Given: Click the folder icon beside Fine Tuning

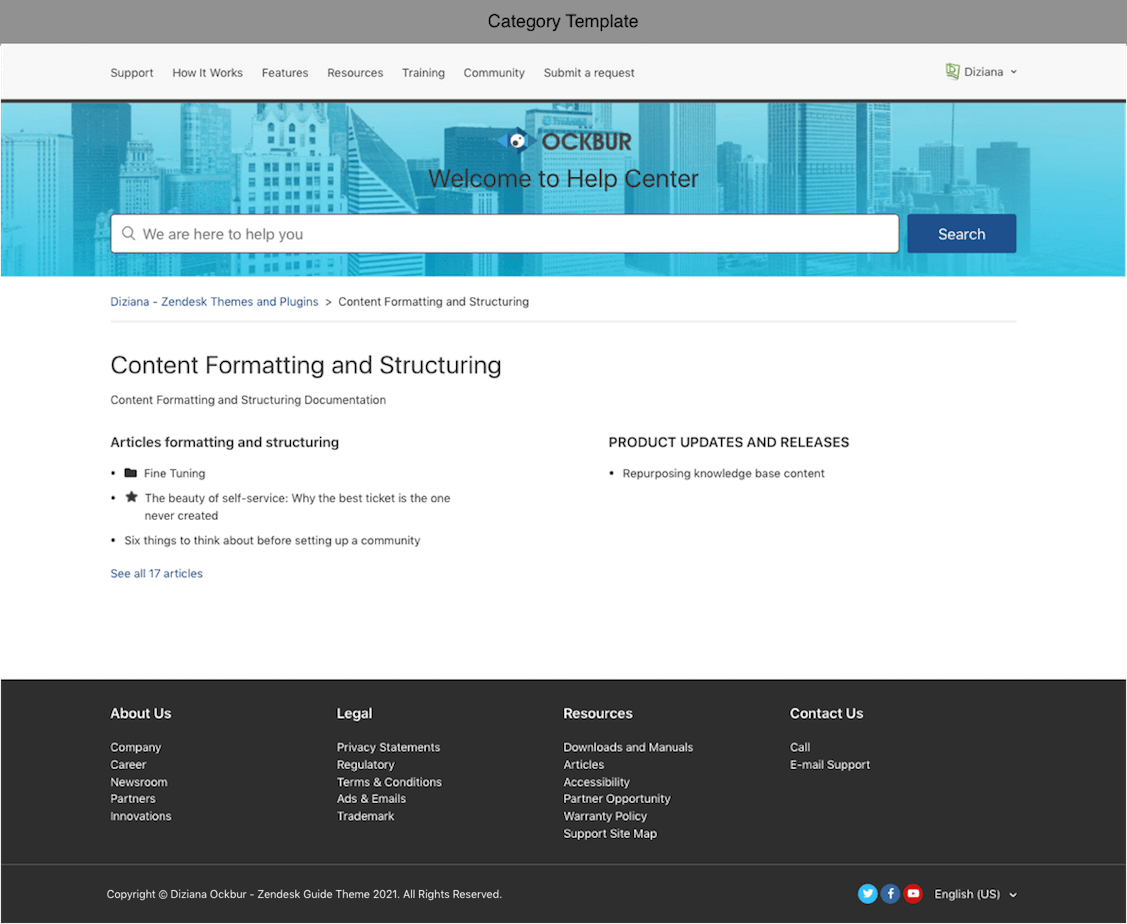Looking at the screenshot, I should pos(131,473).
